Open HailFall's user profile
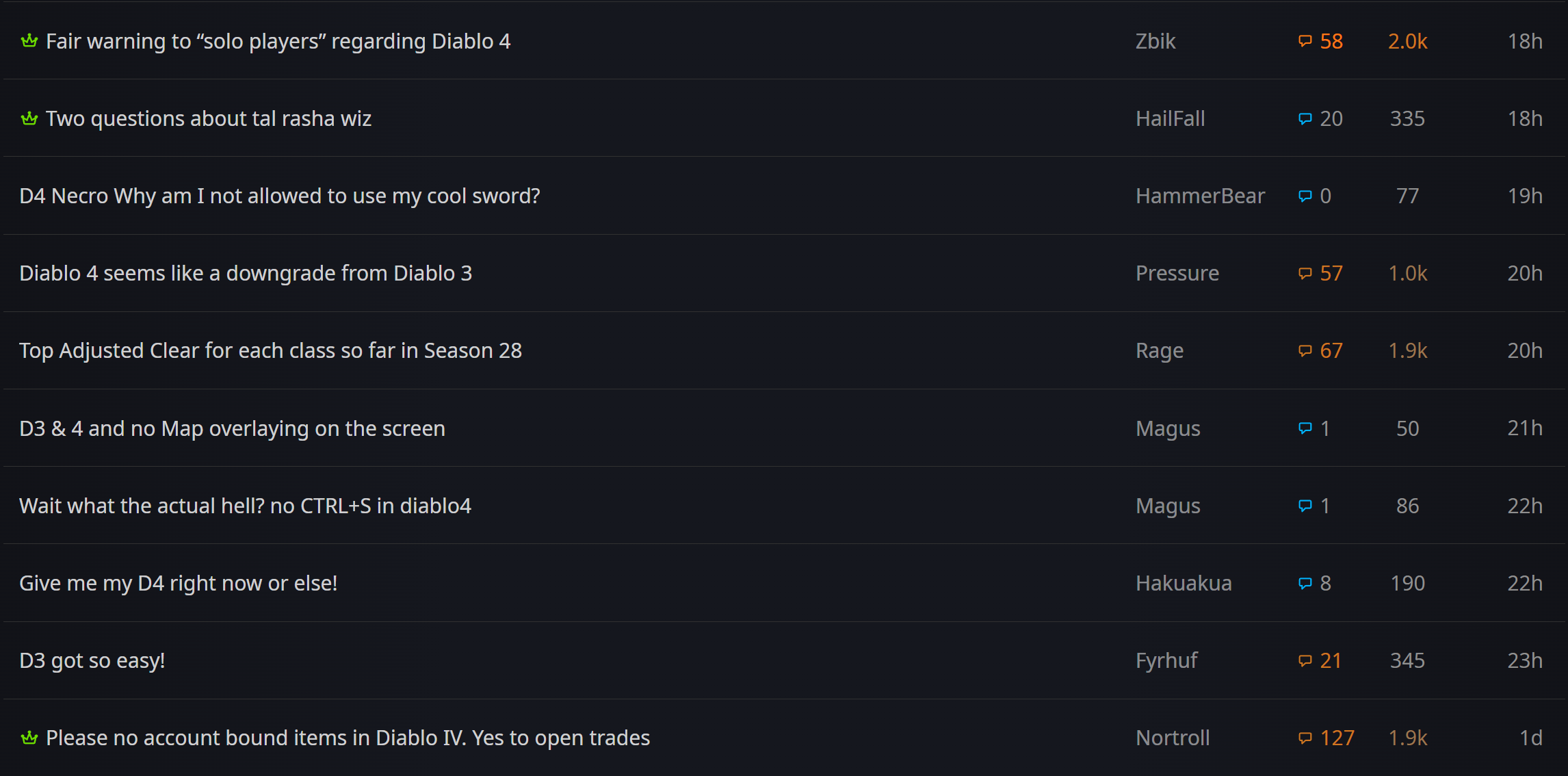1568x776 pixels. (1170, 119)
